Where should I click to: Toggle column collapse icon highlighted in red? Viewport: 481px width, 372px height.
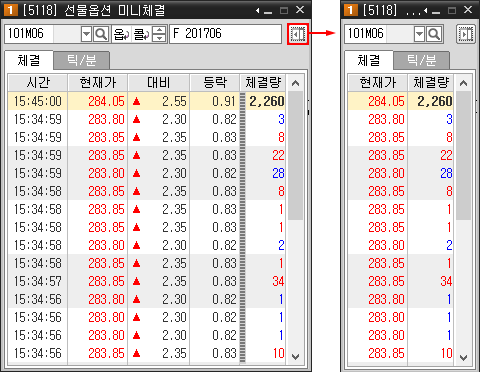[298, 34]
